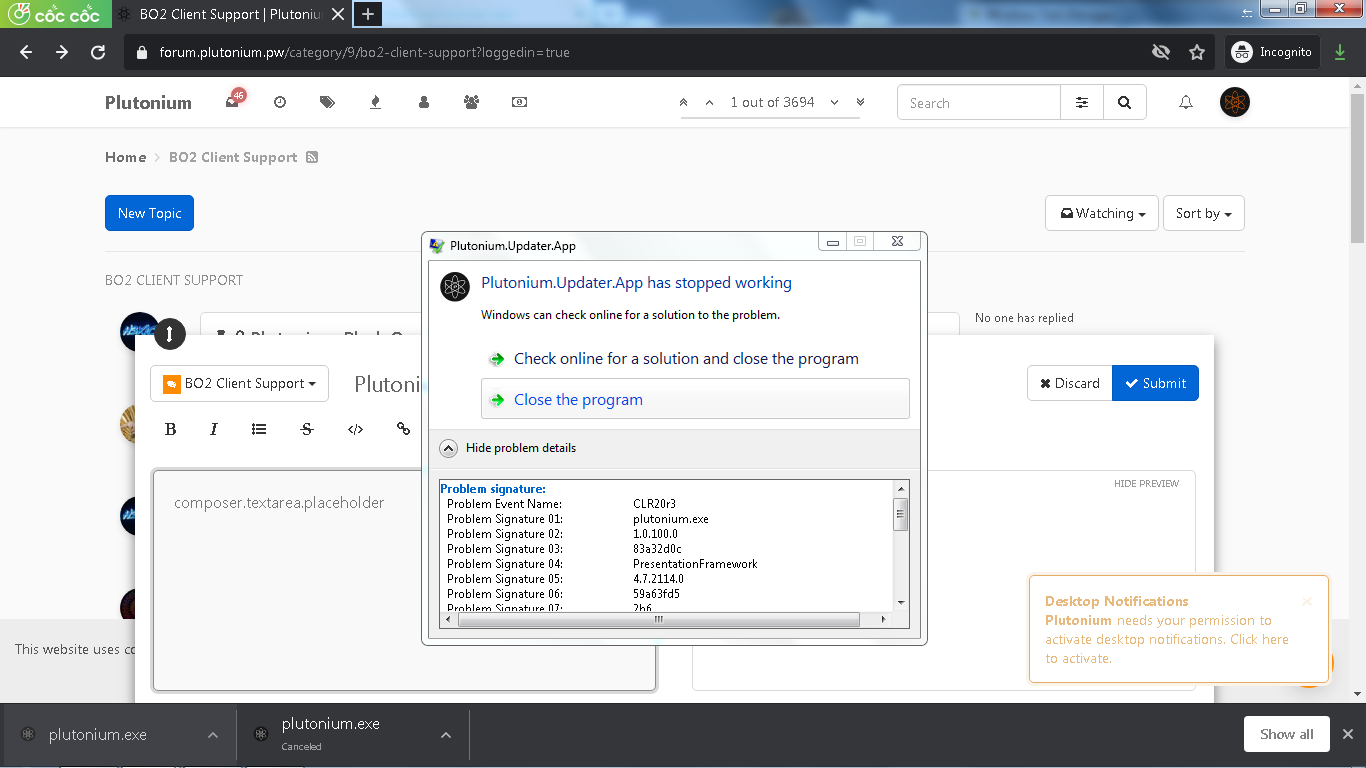
Task: Insert a list in the composer
Action: pyautogui.click(x=259, y=429)
